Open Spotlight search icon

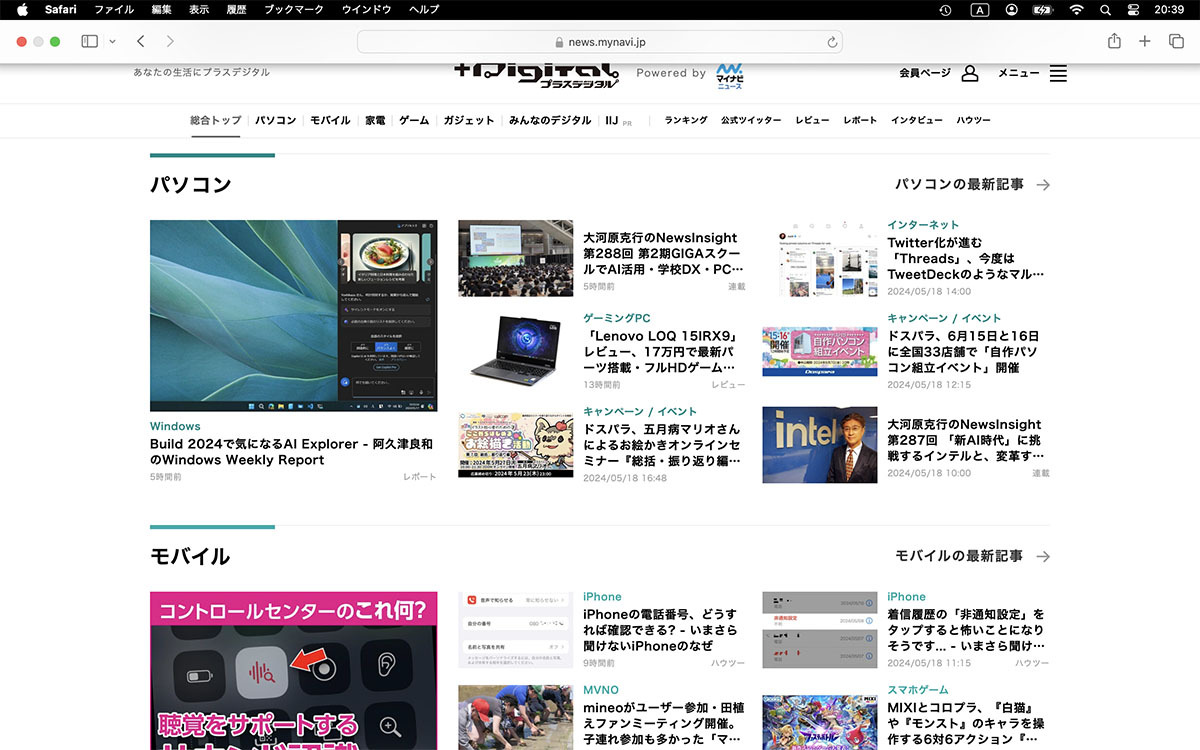tap(1106, 9)
